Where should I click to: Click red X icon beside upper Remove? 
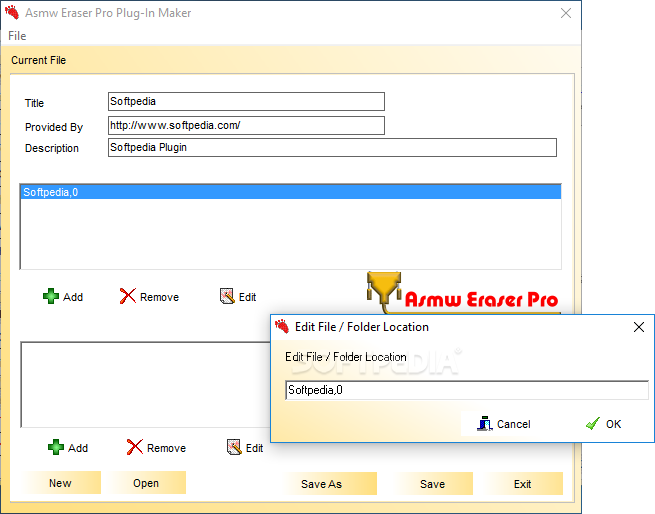pyautogui.click(x=128, y=296)
